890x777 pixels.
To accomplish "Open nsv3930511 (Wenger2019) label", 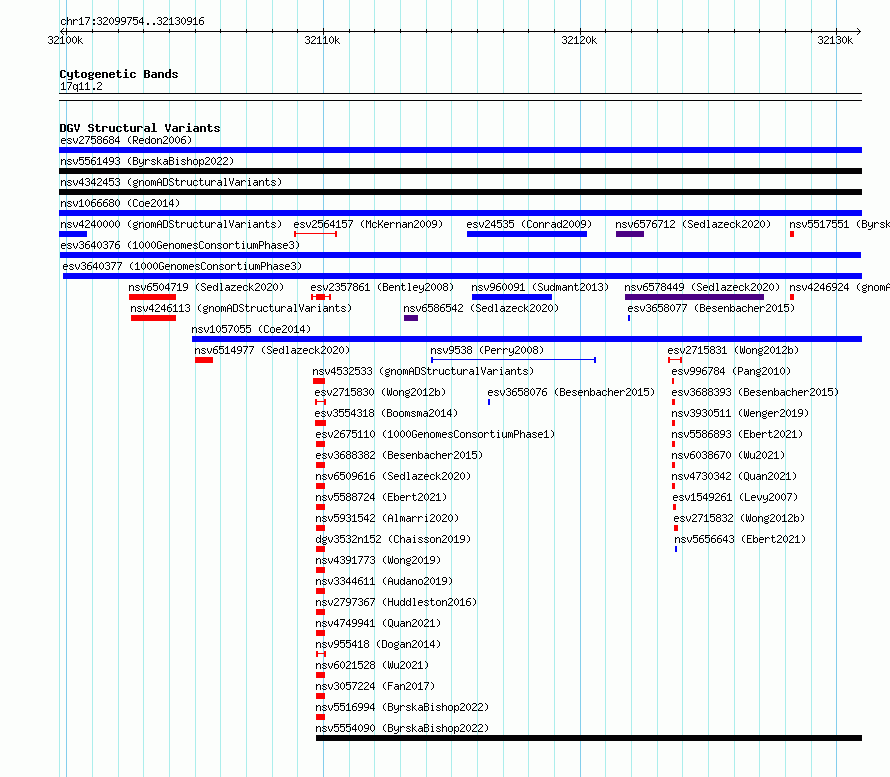I will pyautogui.click(x=740, y=413).
